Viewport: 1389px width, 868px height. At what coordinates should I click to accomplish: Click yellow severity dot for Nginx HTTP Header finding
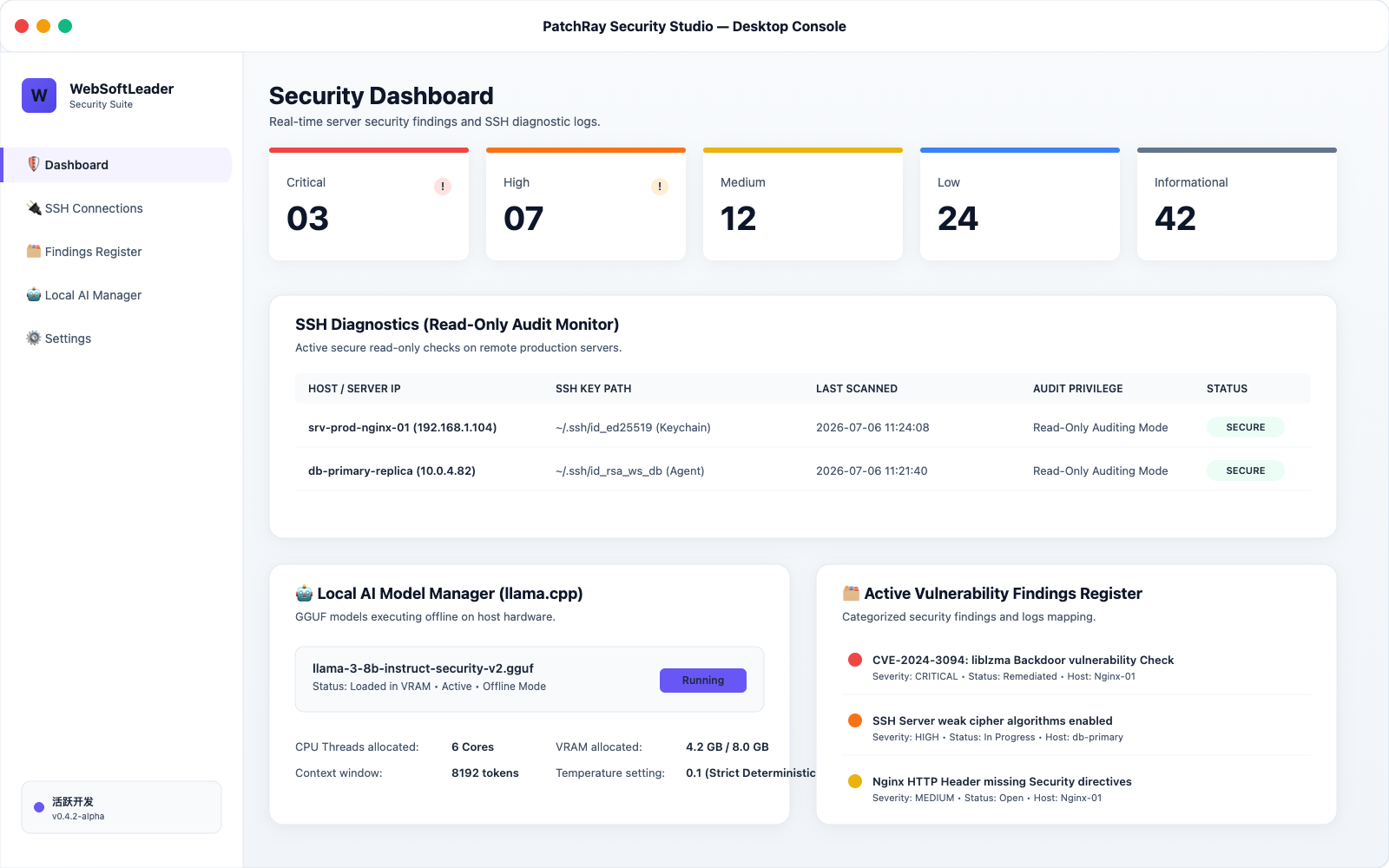pyautogui.click(x=855, y=781)
